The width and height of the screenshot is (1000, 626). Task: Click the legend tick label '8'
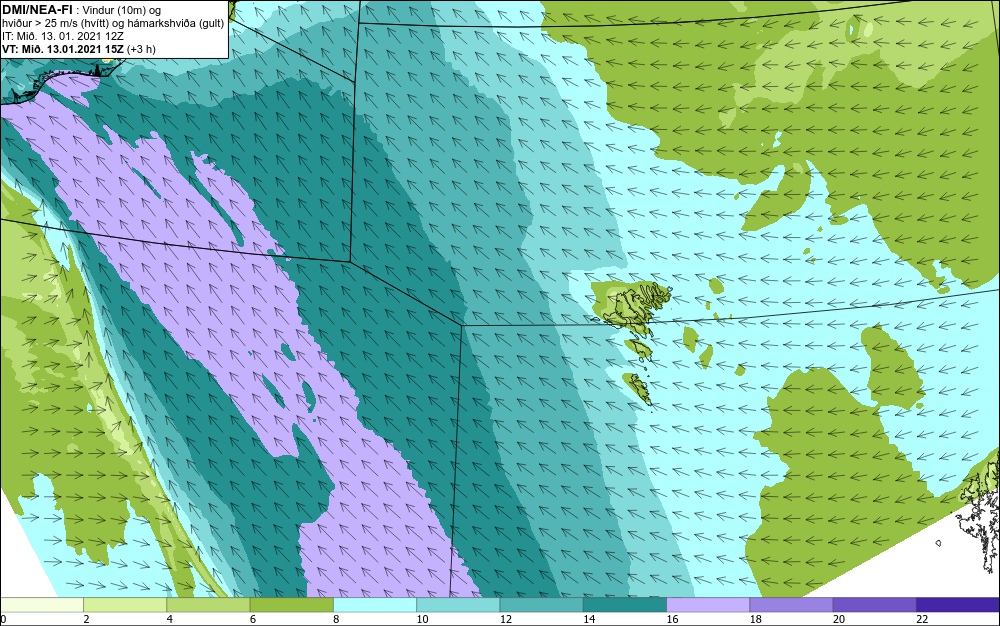(x=337, y=619)
